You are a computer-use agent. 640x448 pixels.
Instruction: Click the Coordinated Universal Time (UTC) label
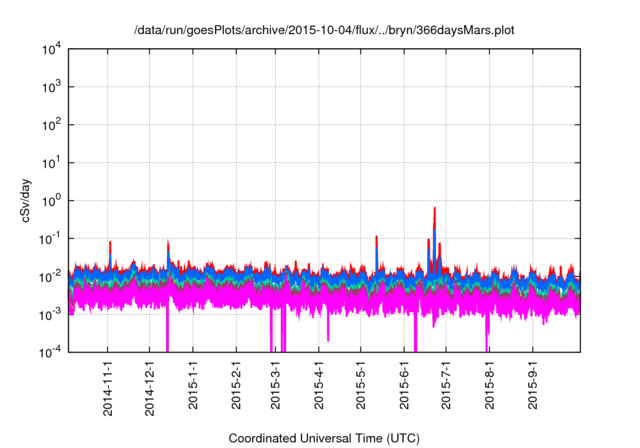click(324, 438)
